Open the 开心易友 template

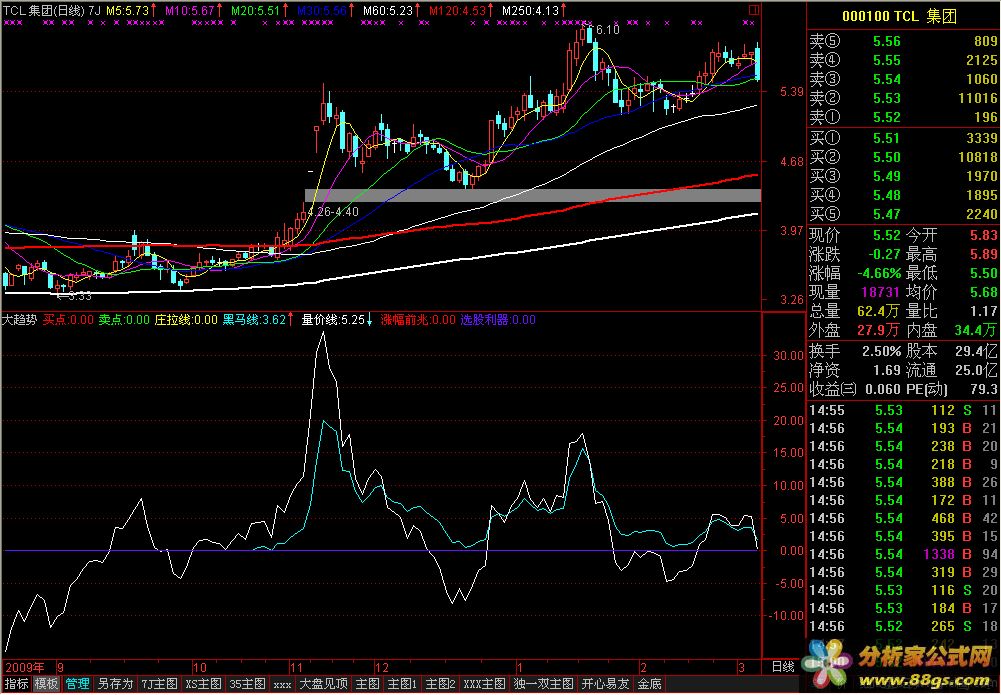[x=606, y=684]
